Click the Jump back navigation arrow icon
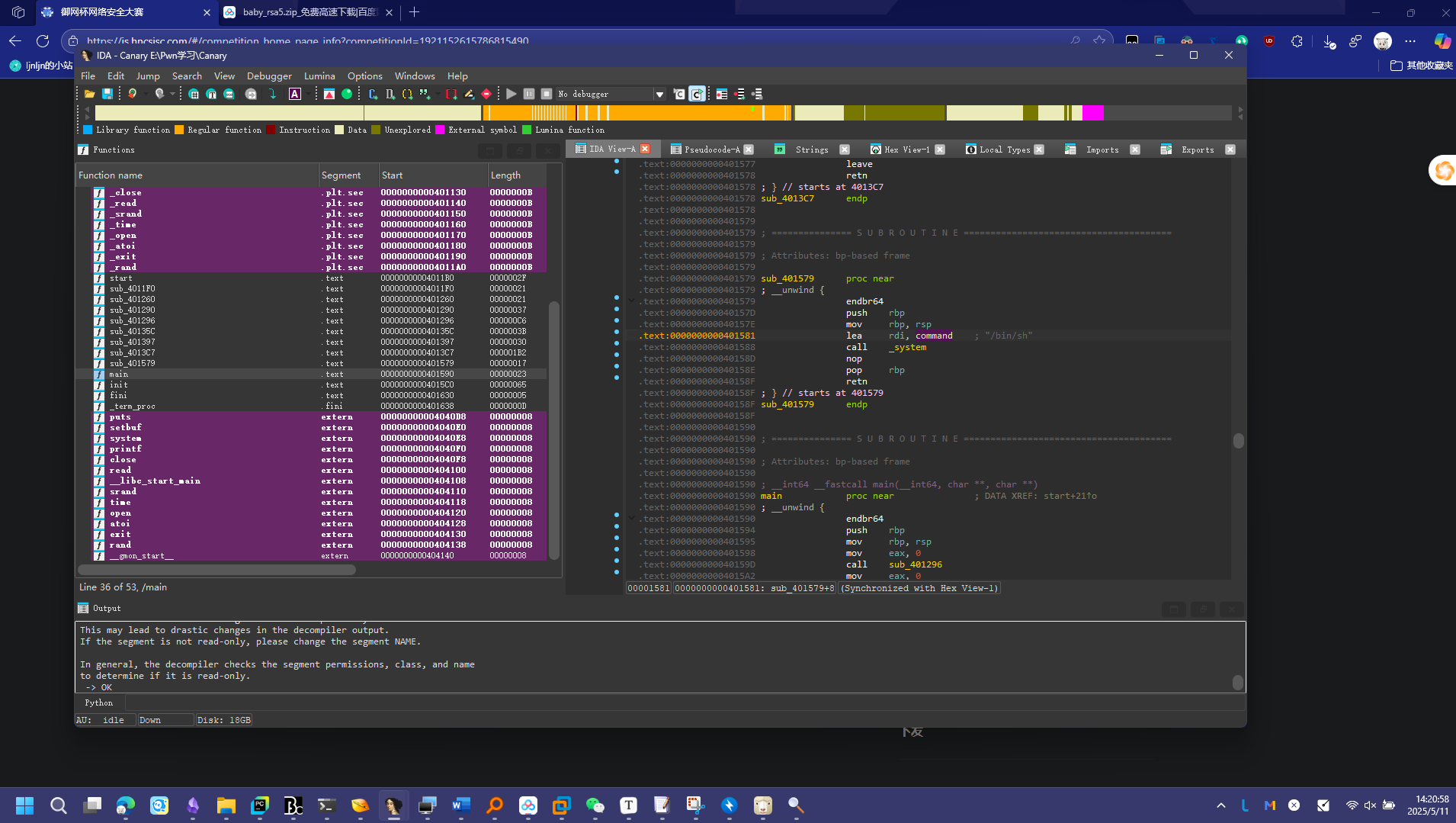The height and width of the screenshot is (823, 1456). coord(132,94)
